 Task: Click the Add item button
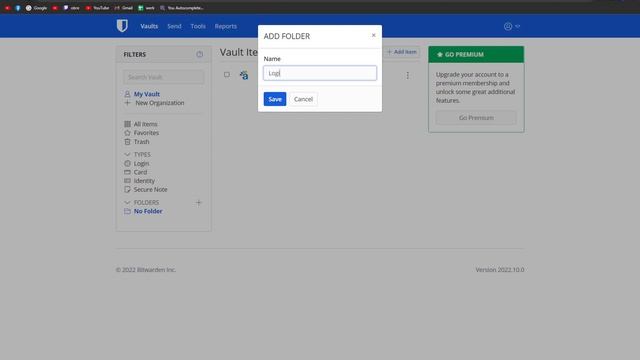coord(402,52)
